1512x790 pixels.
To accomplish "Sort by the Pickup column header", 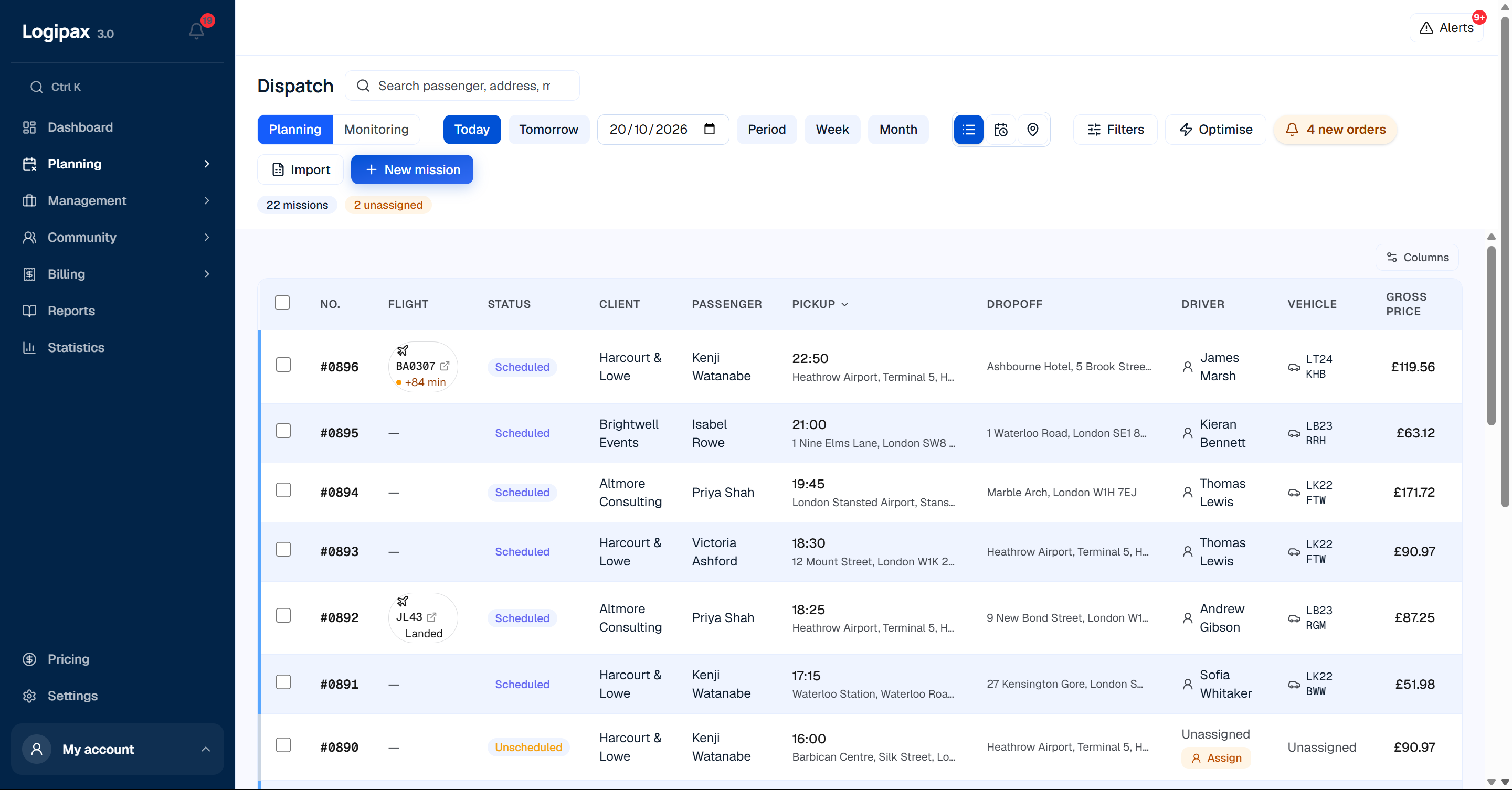I will click(820, 304).
